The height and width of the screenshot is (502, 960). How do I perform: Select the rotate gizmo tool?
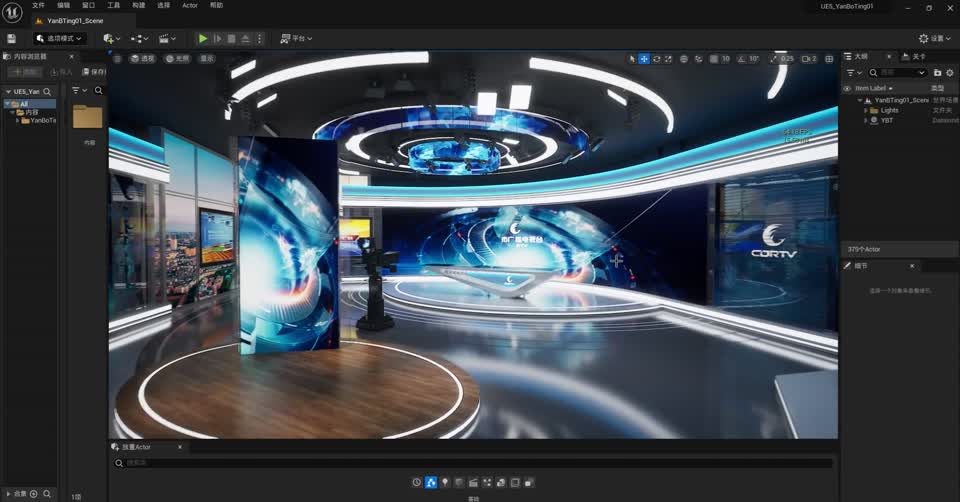[656, 59]
